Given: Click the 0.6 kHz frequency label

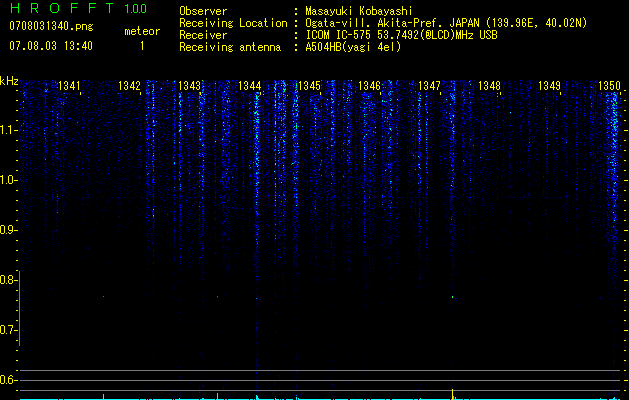Looking at the screenshot, I should tap(8, 380).
